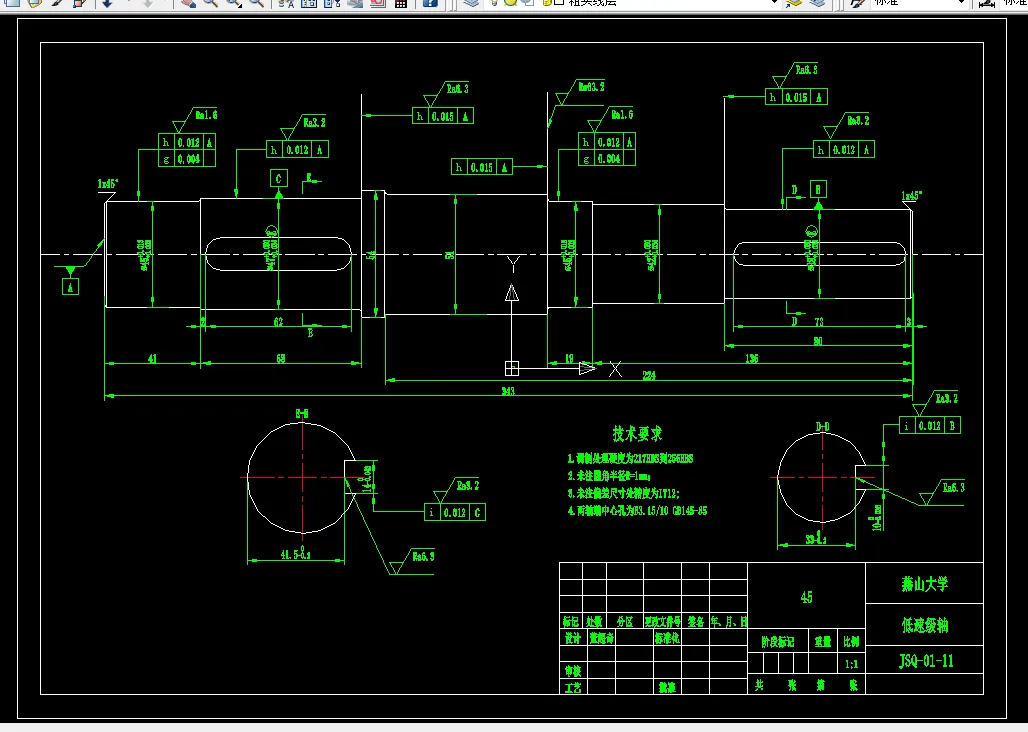Image resolution: width=1028 pixels, height=732 pixels.
Task: Select the keyway length dimension 62
Action: [x=279, y=322]
